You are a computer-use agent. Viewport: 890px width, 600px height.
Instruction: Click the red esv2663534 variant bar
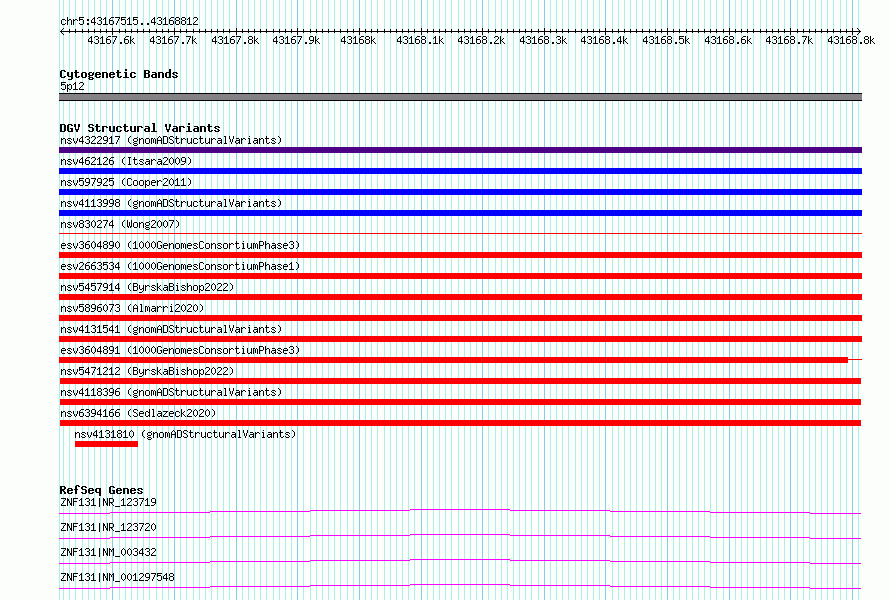pyautogui.click(x=460, y=276)
